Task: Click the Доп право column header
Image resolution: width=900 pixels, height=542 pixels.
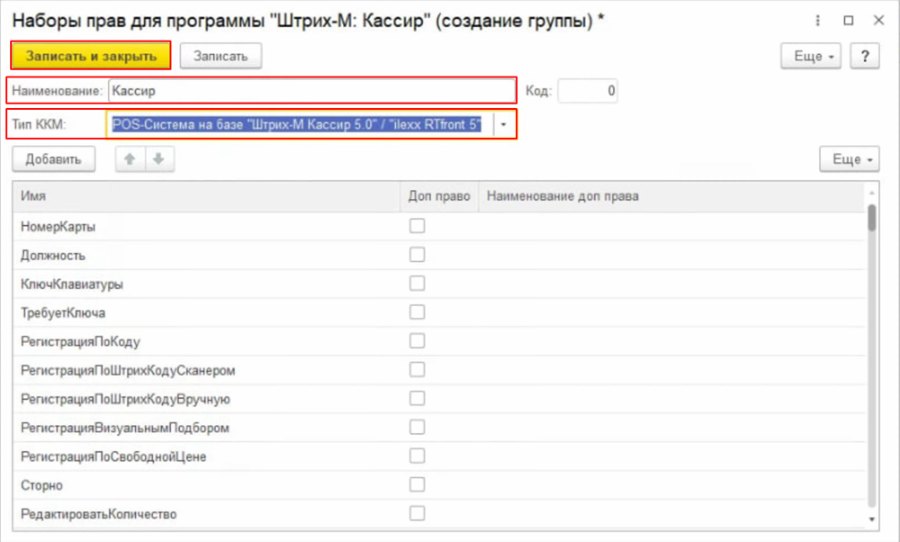Action: tap(439, 196)
